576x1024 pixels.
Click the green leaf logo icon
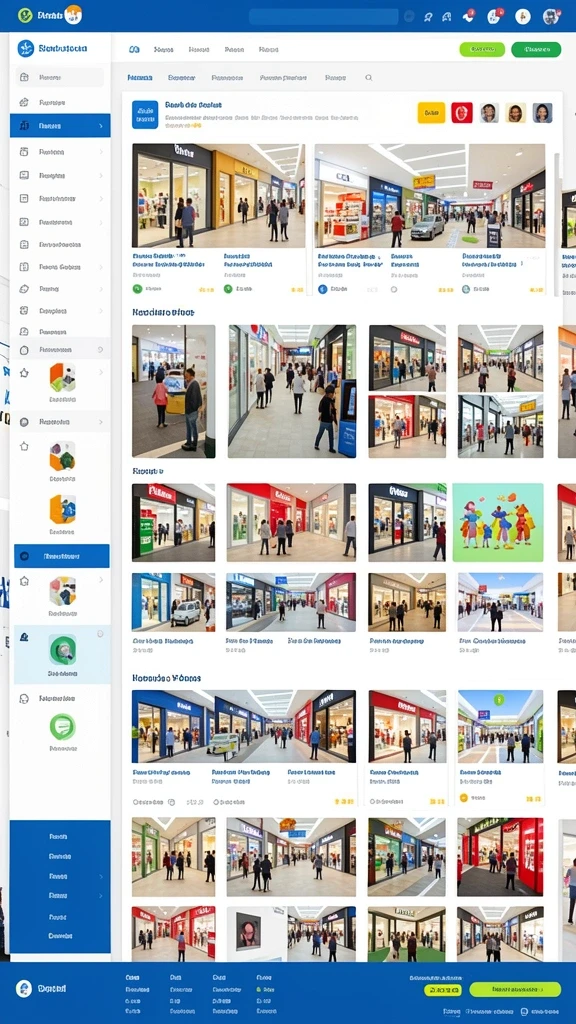[x=25, y=15]
